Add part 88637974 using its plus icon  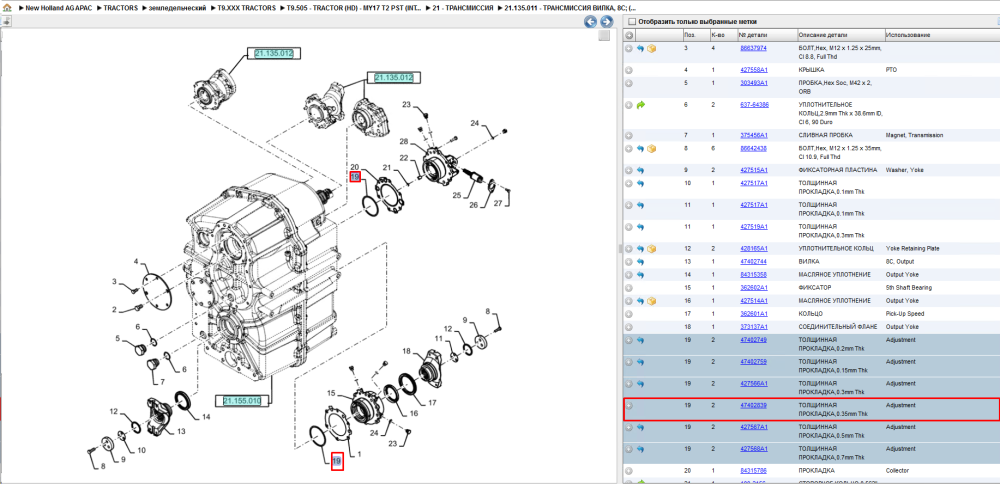click(629, 48)
